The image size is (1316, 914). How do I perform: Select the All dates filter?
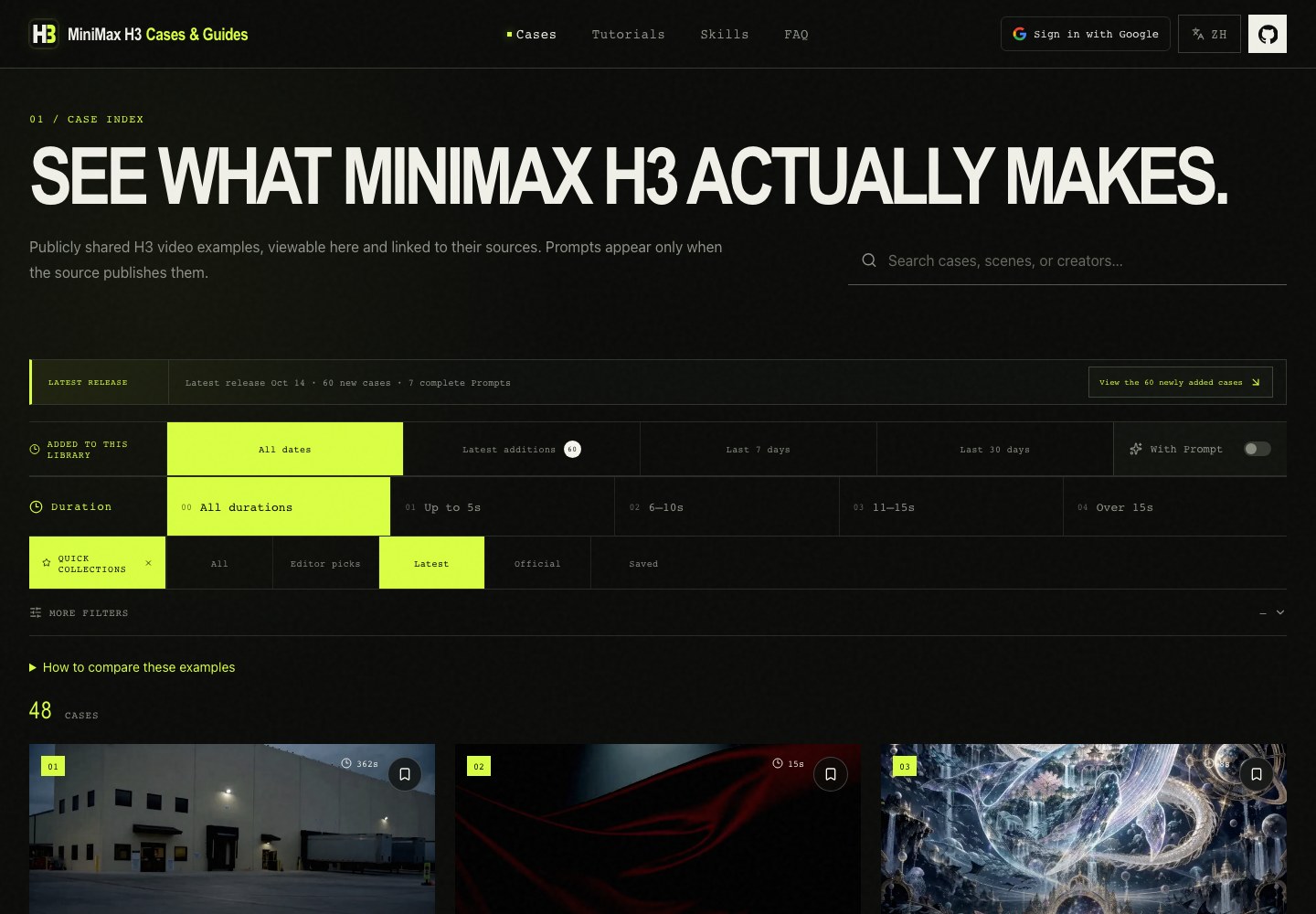[x=285, y=449]
